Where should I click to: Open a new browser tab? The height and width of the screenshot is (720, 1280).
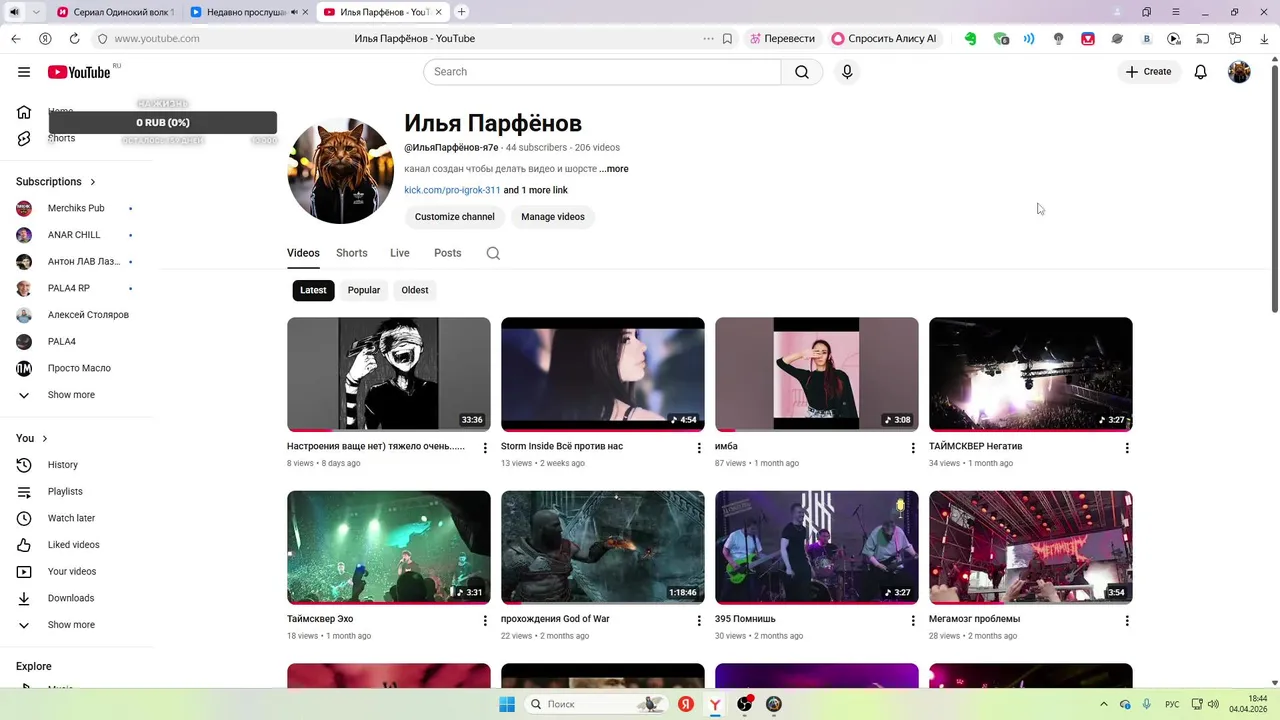(461, 12)
